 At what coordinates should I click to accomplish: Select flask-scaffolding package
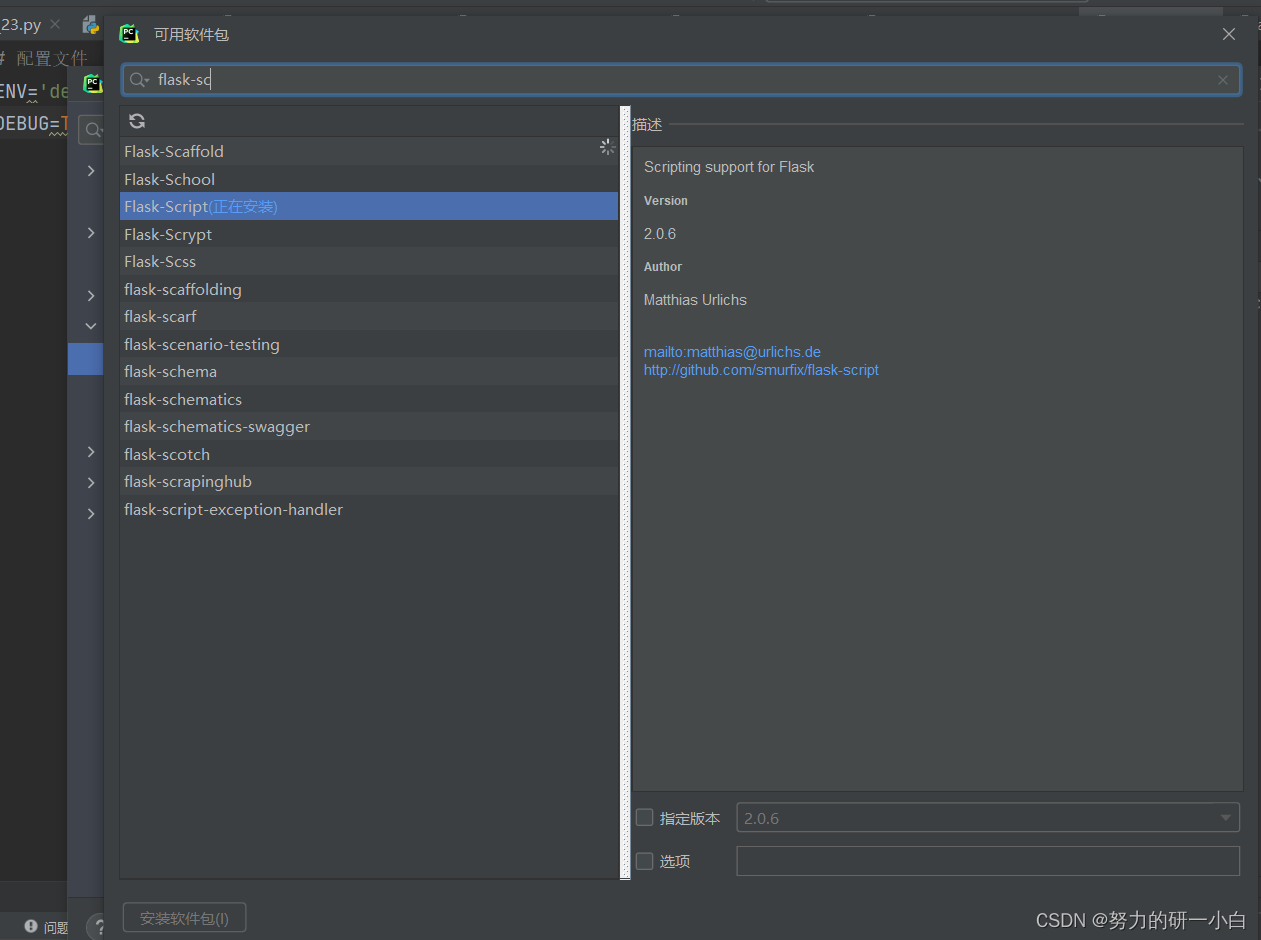[369, 289]
